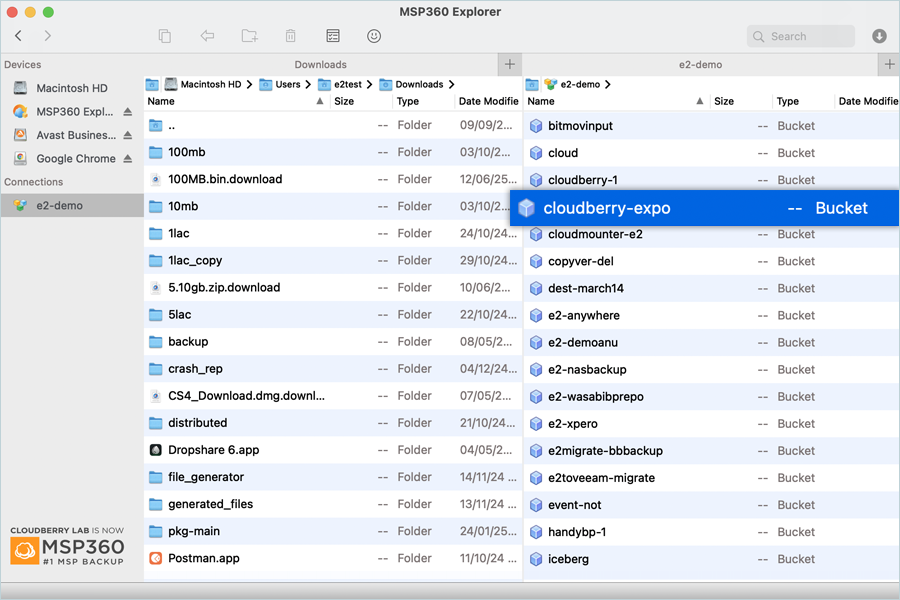Click the chevron after e2-demo in breadcrumb
900x600 pixels.
pos(608,85)
